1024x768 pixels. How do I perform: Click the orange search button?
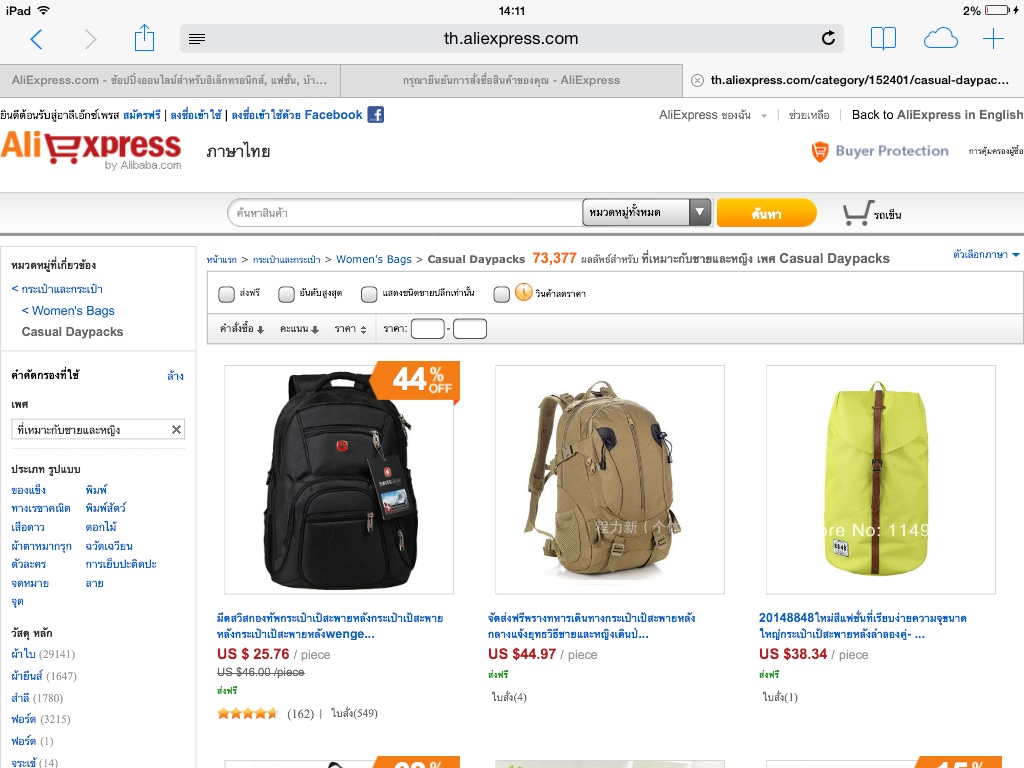[767, 213]
